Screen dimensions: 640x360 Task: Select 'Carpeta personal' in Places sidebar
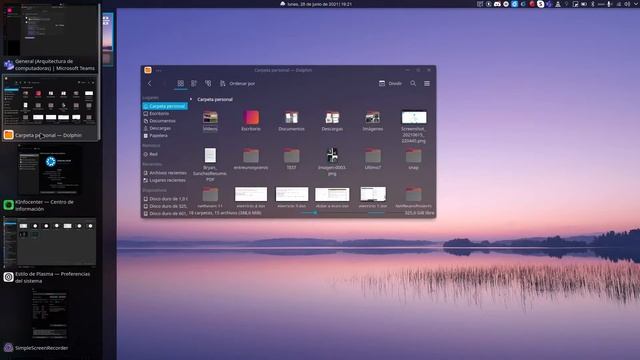click(165, 106)
